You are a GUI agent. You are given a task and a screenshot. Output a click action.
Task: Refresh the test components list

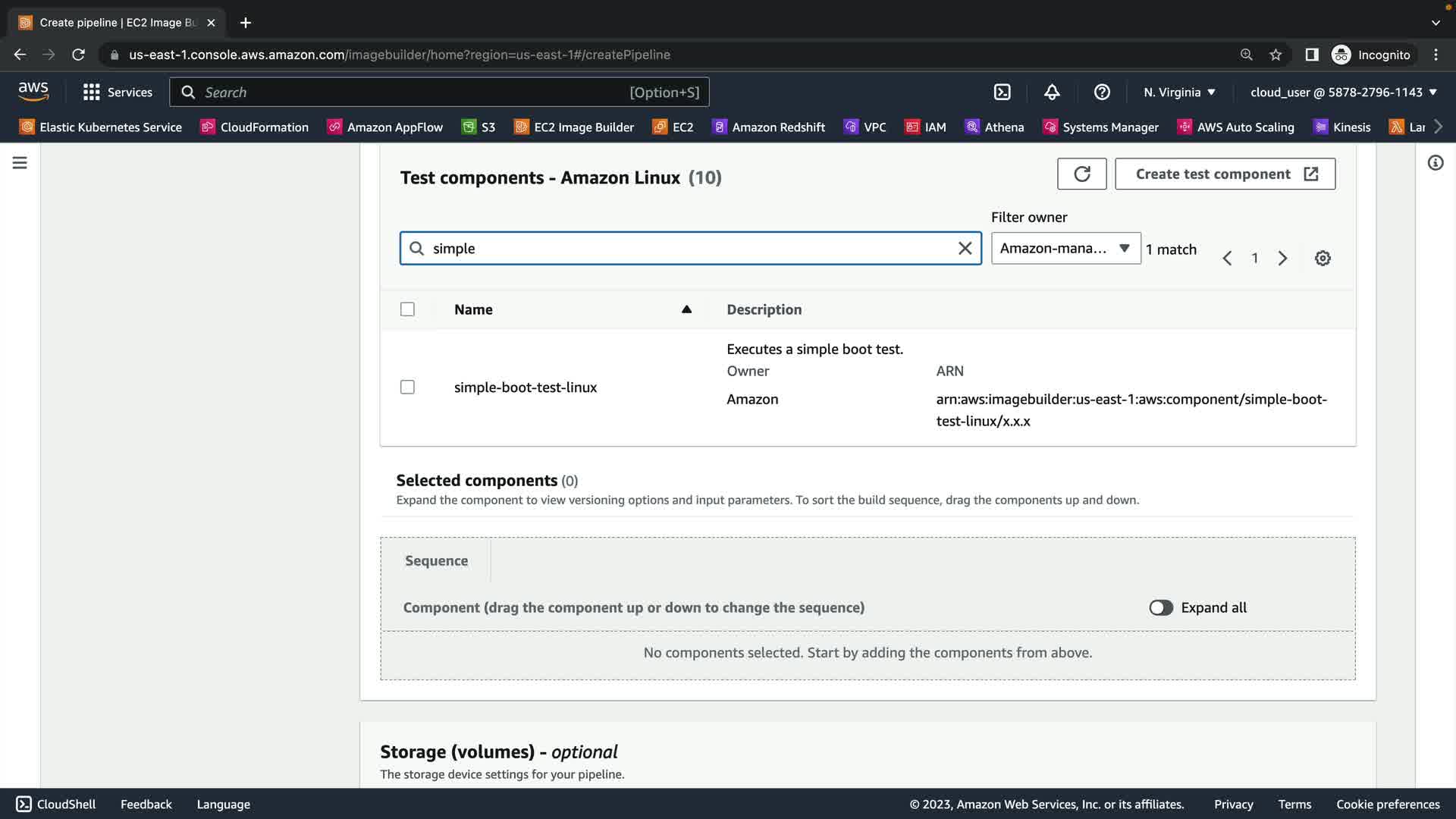pyautogui.click(x=1081, y=174)
